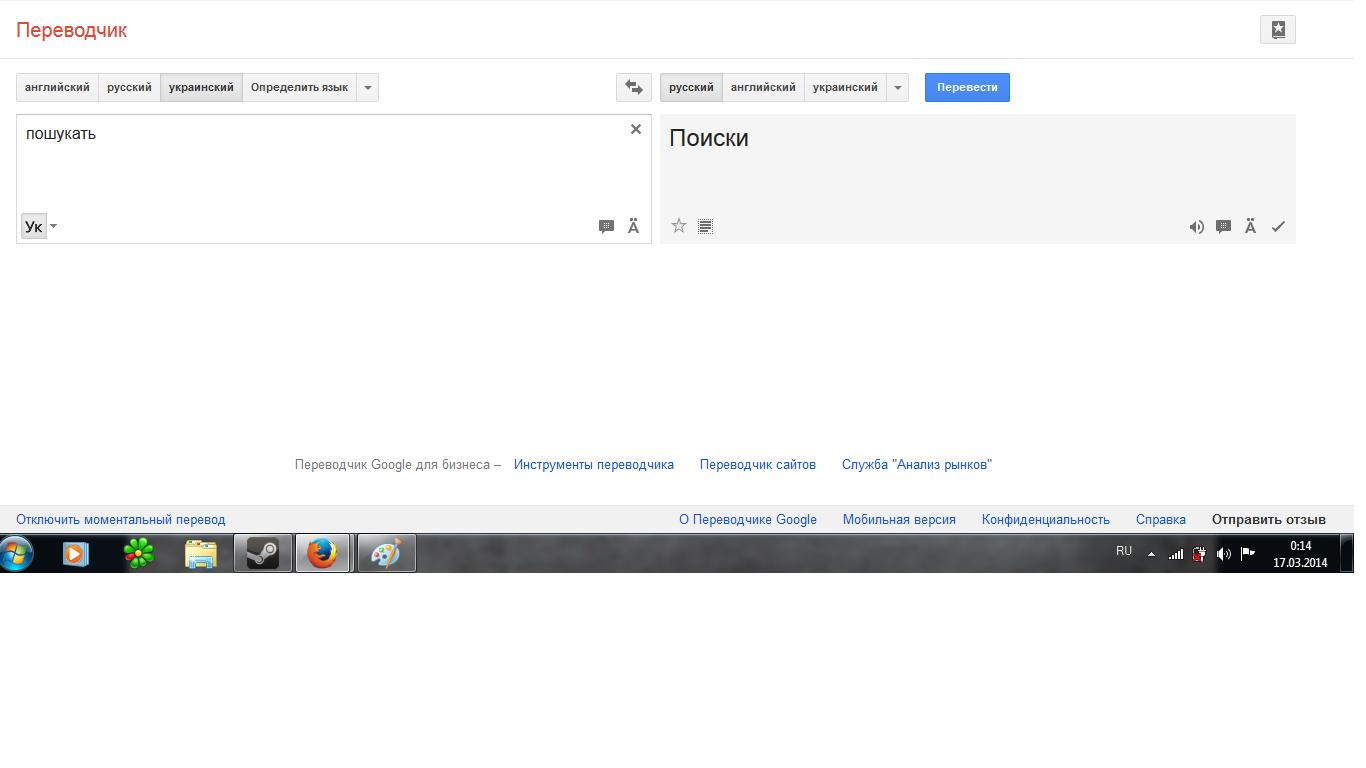Select украинский as source language

pyautogui.click(x=202, y=88)
